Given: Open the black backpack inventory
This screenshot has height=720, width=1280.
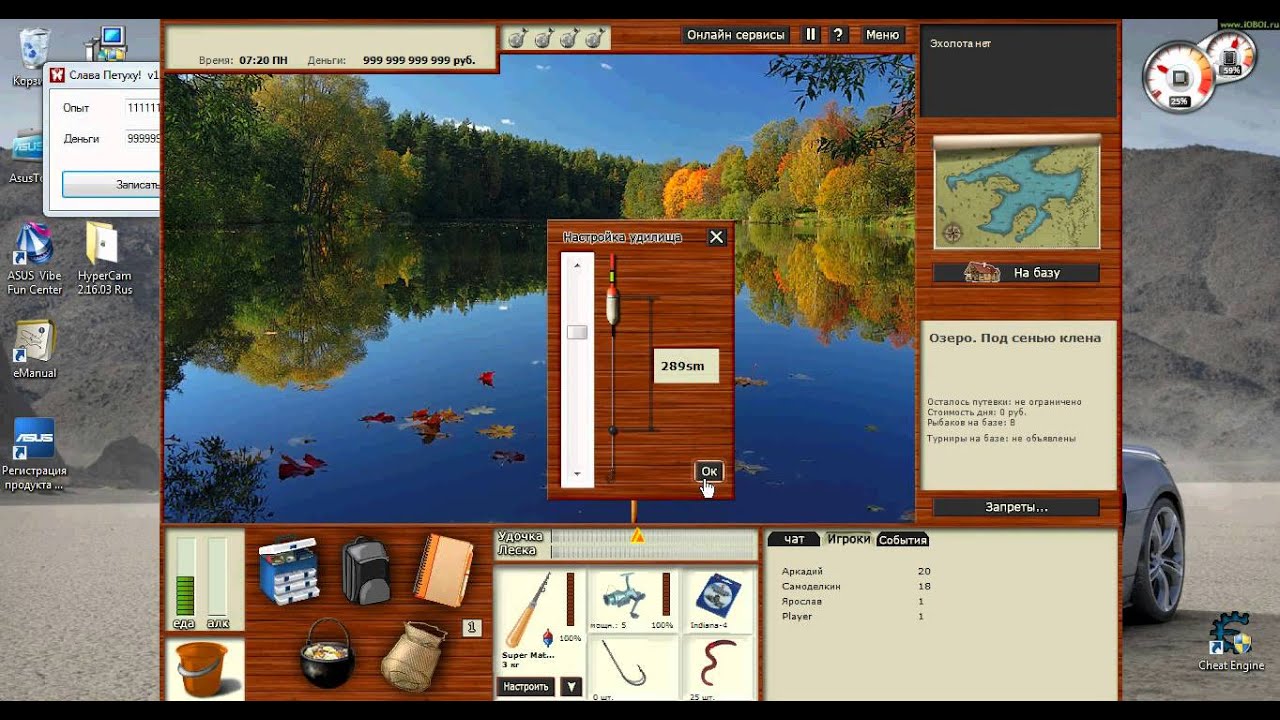Looking at the screenshot, I should click(365, 571).
